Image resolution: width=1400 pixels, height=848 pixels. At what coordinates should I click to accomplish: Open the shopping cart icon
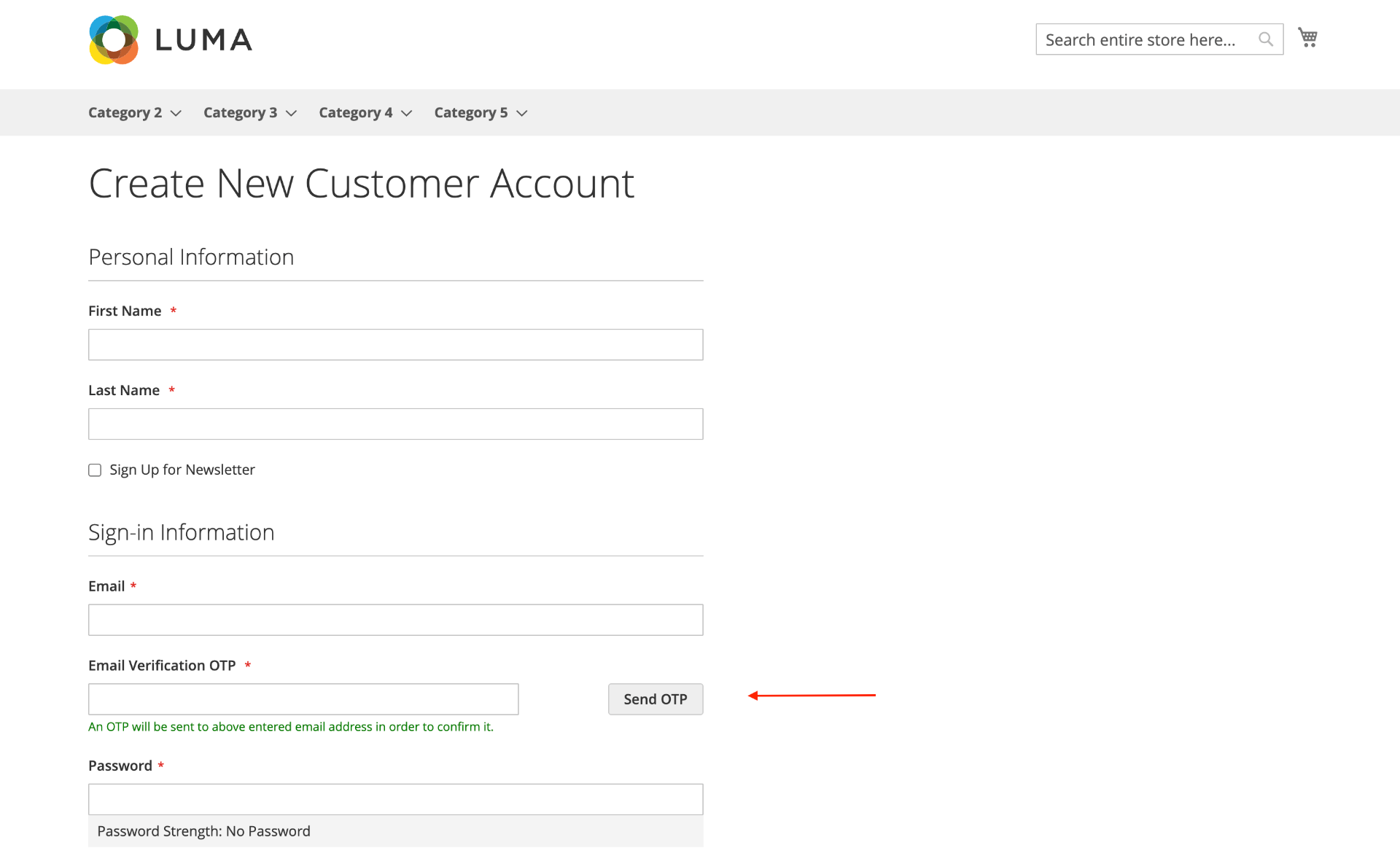pos(1307,37)
